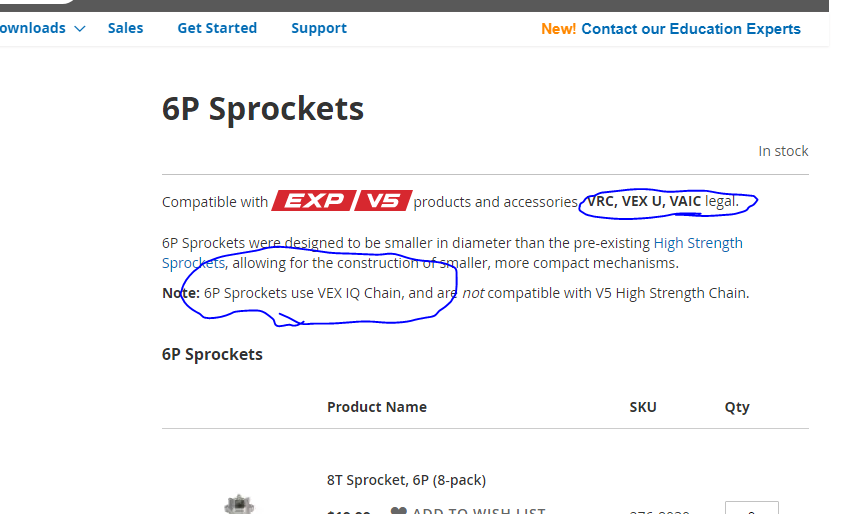Click the heart wish list icon
This screenshot has width=864, height=514.
[x=398, y=511]
